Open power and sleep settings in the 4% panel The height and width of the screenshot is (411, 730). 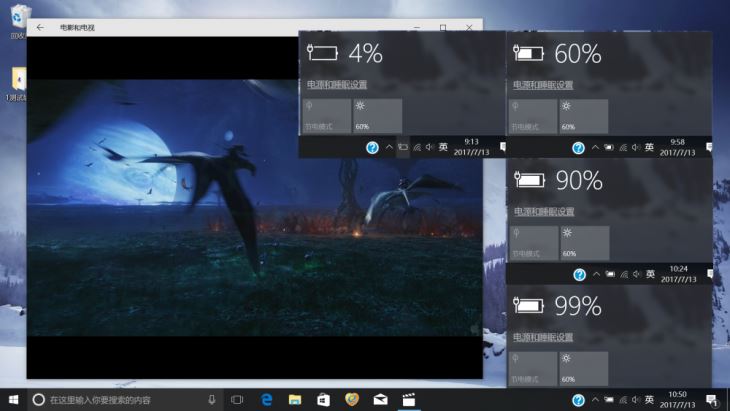(337, 84)
